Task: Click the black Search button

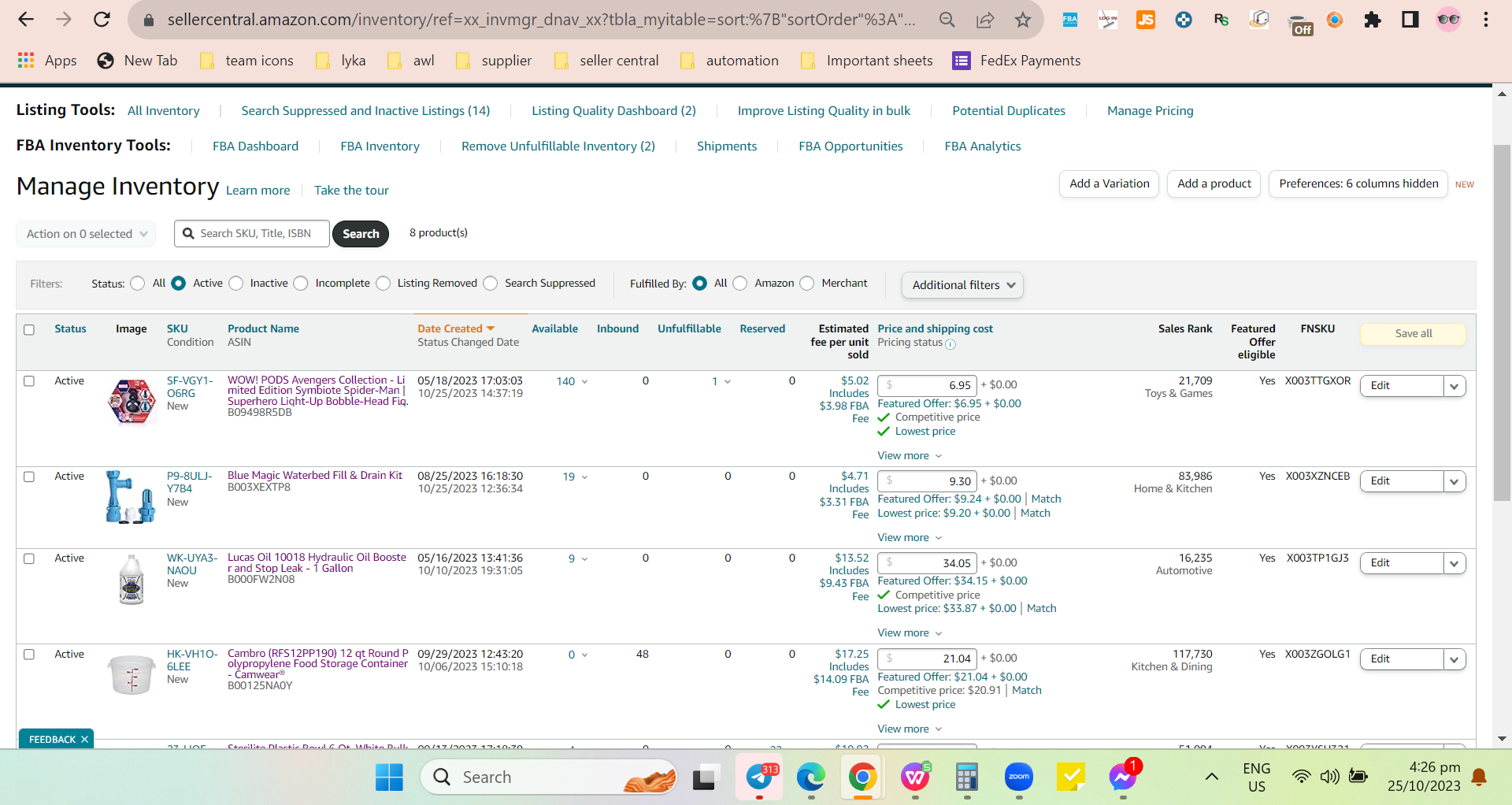Action: click(361, 234)
